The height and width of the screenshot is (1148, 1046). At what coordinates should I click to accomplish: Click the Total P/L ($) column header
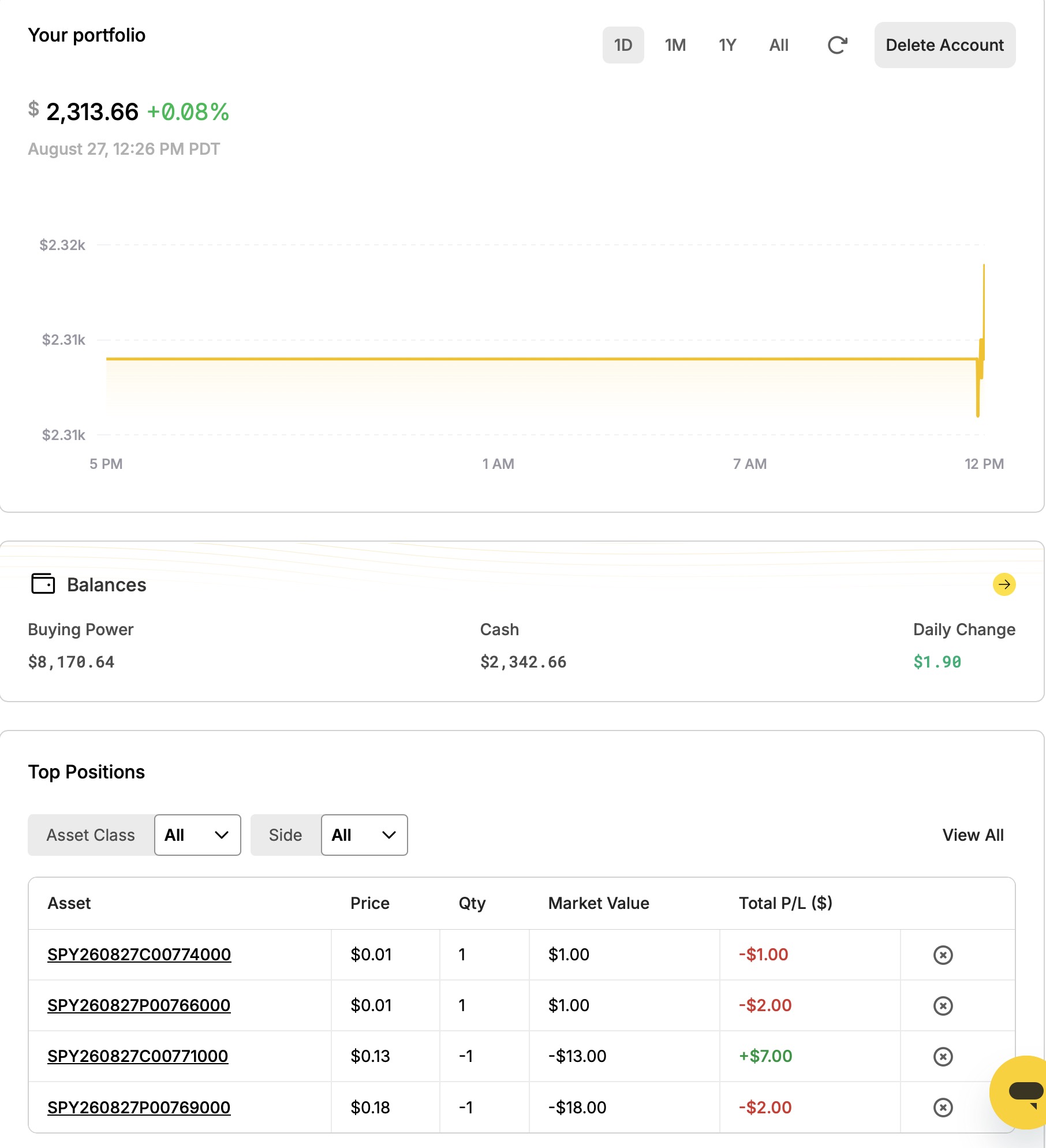785,903
